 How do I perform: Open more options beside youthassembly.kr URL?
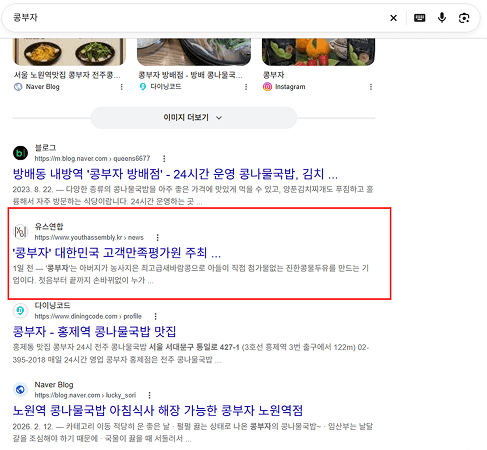[x=157, y=237]
